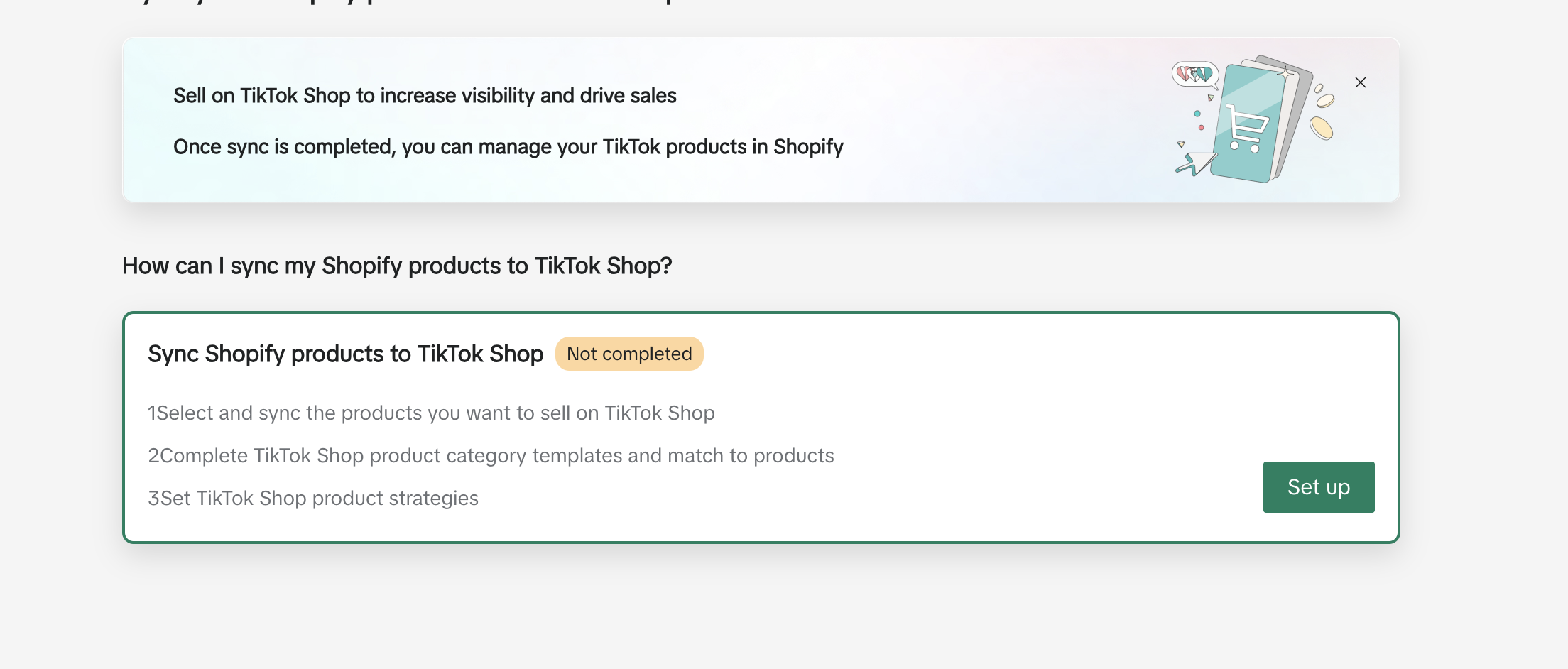Click the small red dot beside the phone

pyautogui.click(x=1201, y=128)
